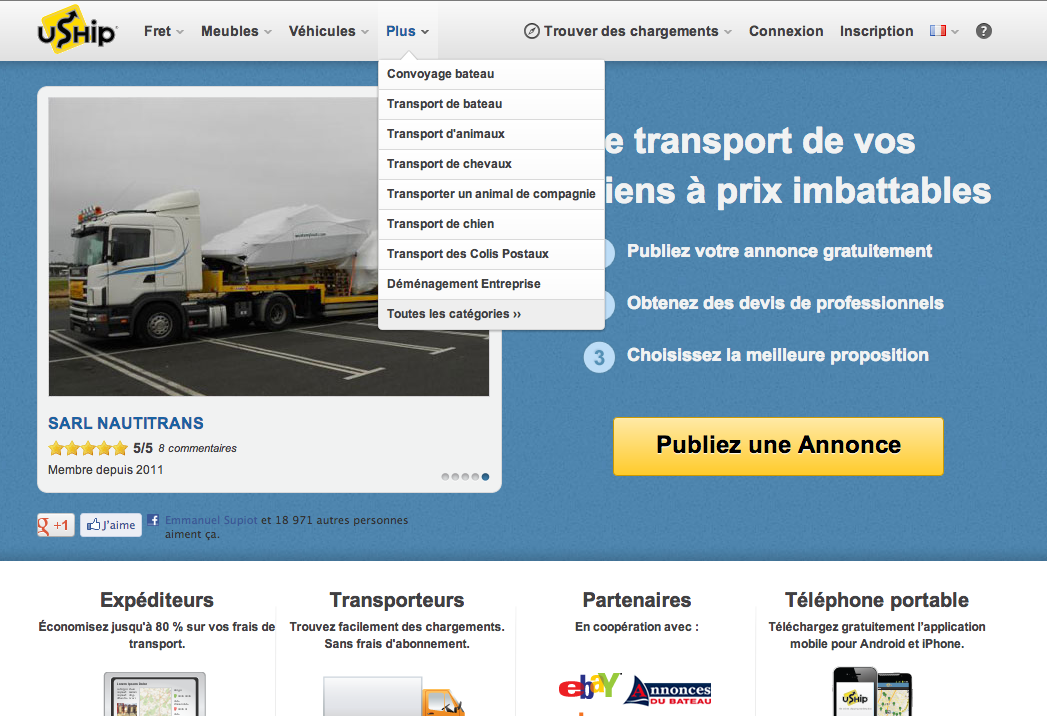Expand the Meubles dropdown menu

(236, 31)
